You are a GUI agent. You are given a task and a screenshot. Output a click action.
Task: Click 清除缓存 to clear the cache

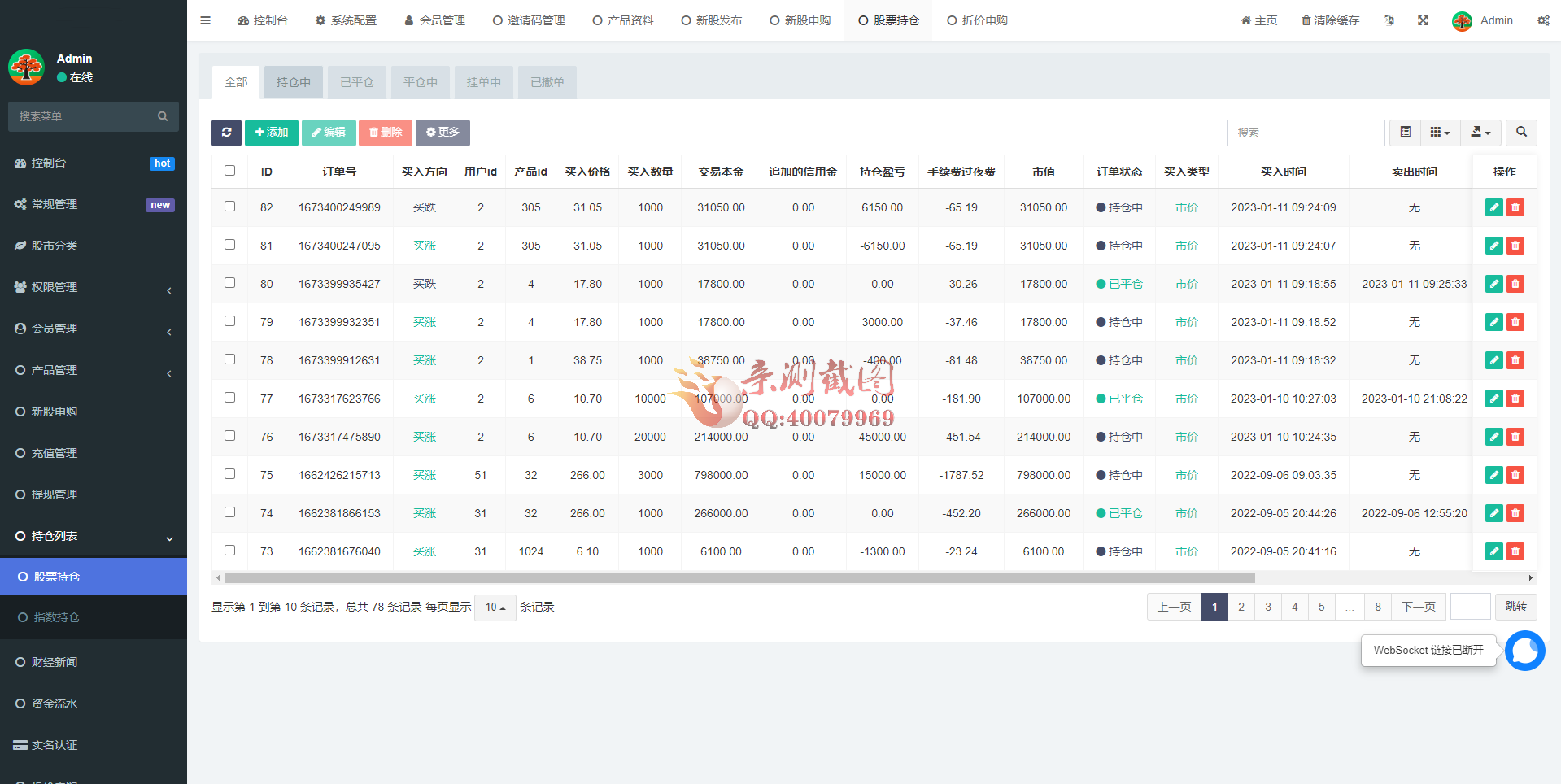(1329, 20)
